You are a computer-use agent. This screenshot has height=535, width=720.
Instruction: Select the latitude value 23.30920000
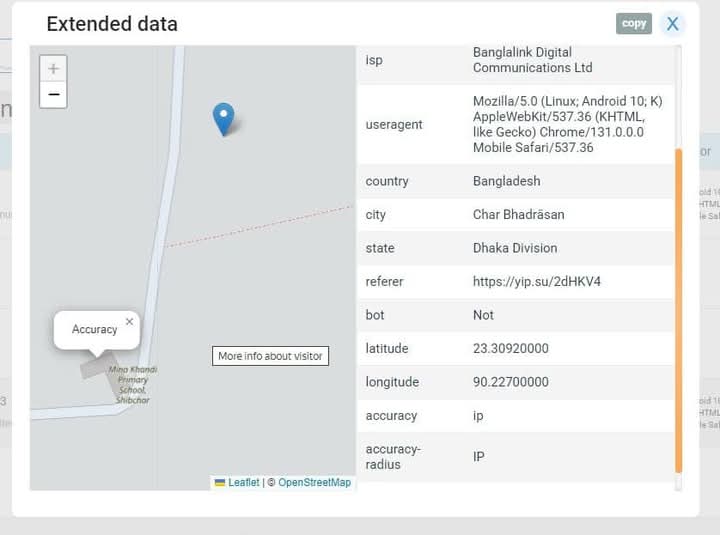511,349
